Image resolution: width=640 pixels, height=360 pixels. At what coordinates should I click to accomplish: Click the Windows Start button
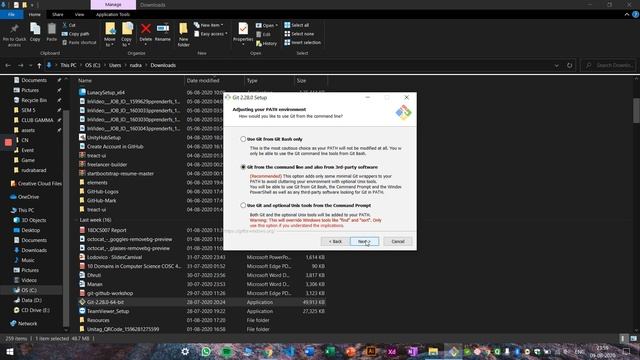(x=10, y=351)
